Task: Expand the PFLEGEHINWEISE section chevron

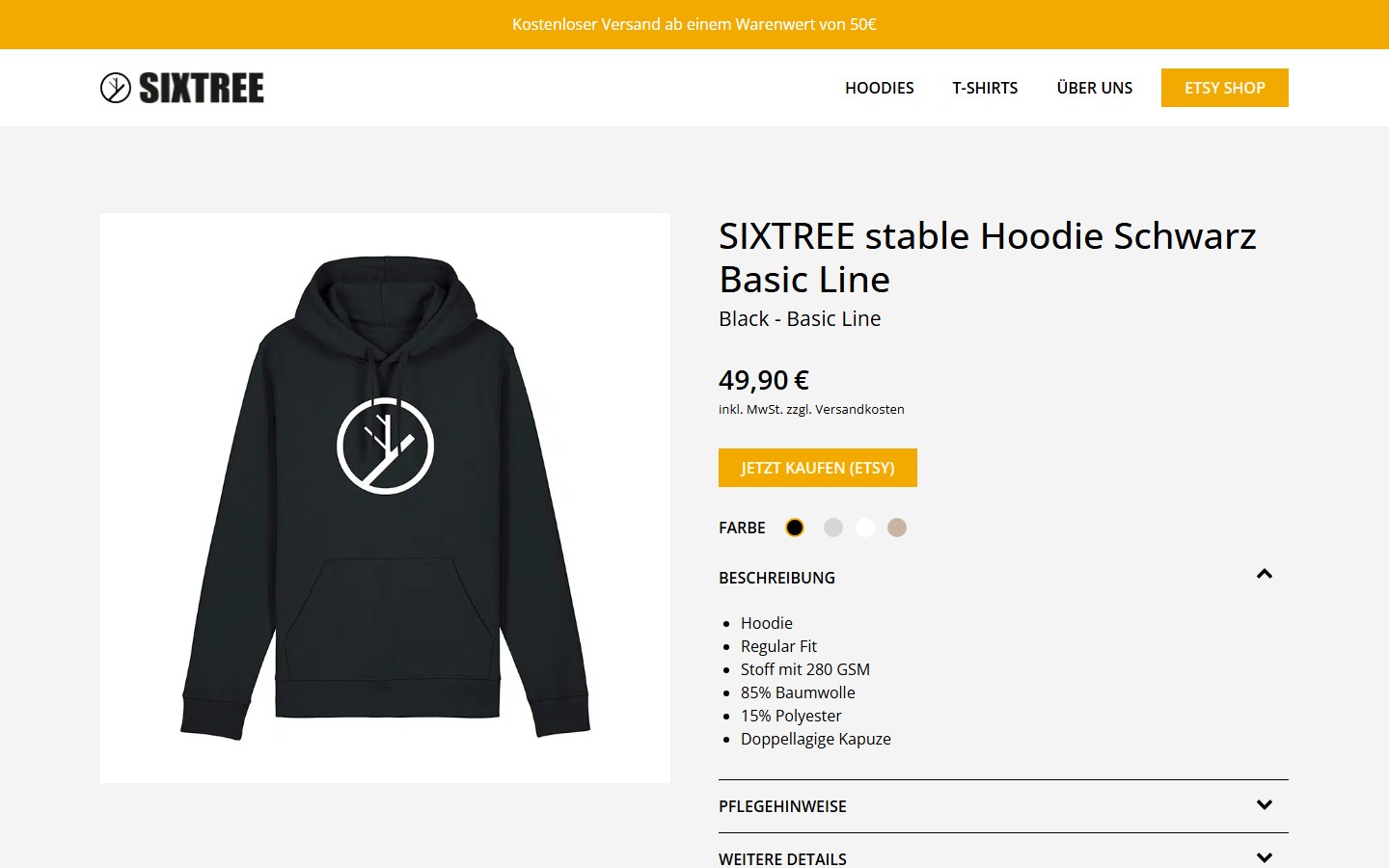Action: pos(1265,805)
